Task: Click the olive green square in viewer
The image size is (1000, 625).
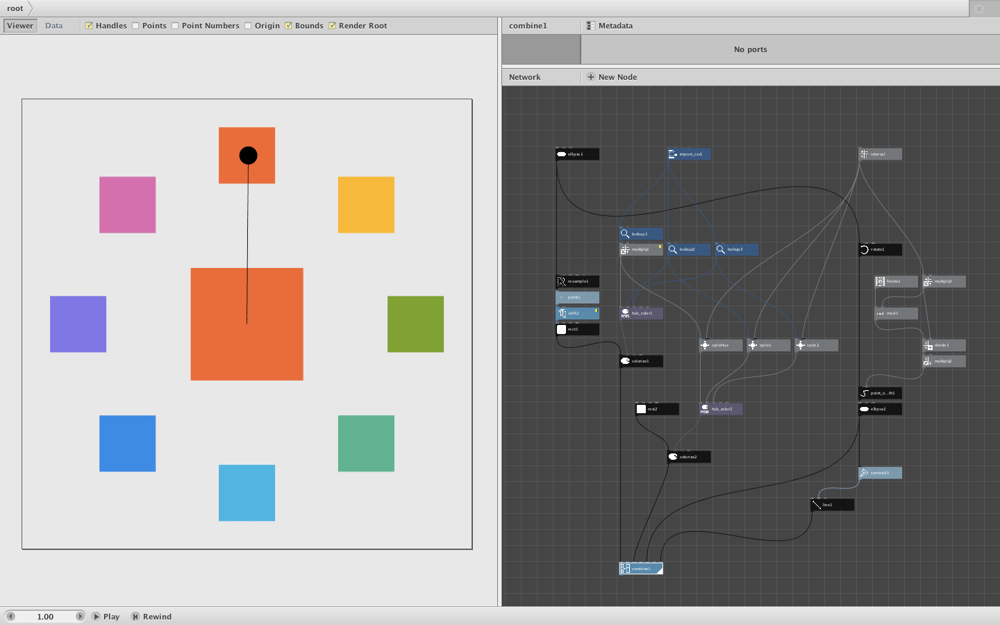Action: tap(416, 324)
